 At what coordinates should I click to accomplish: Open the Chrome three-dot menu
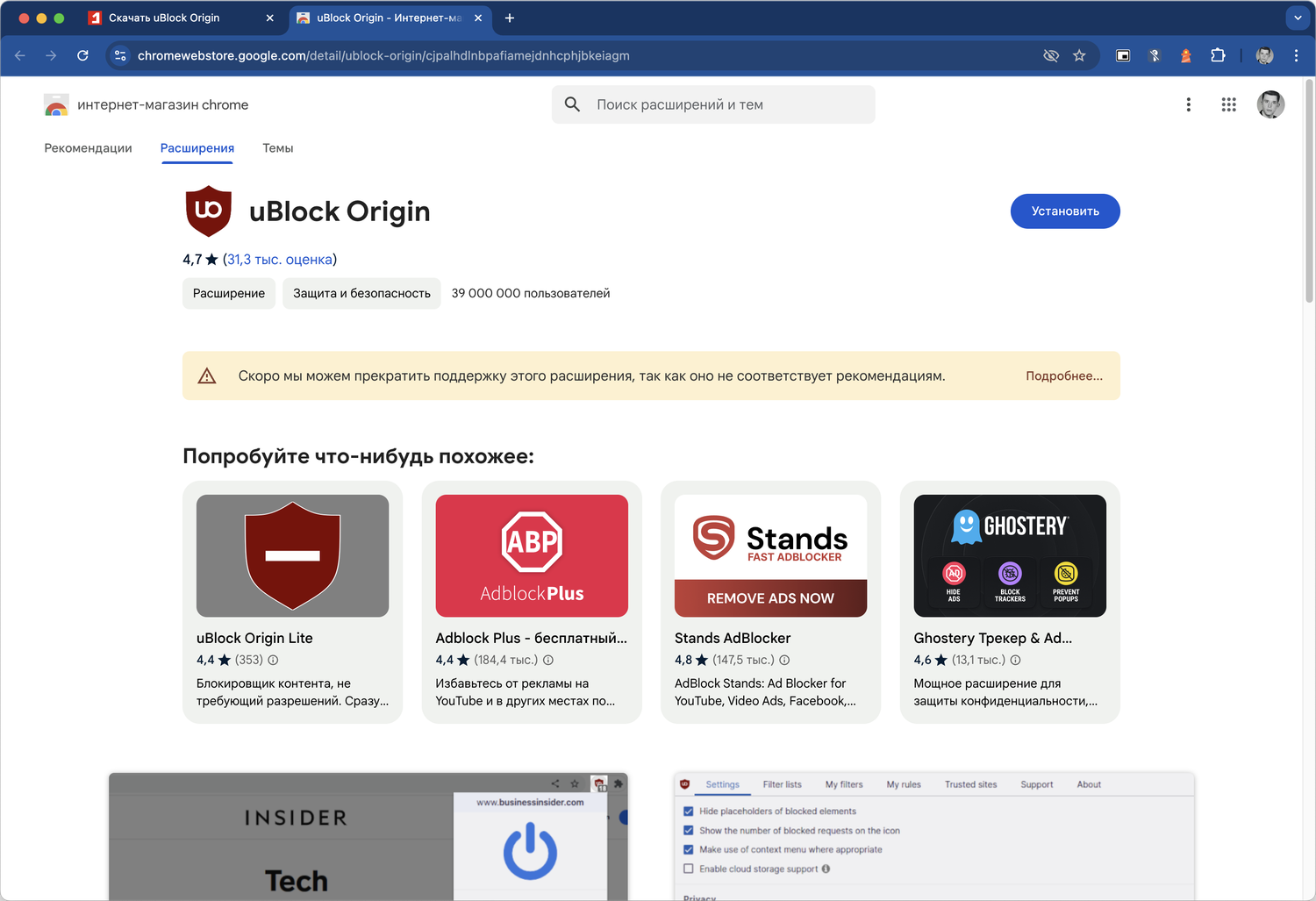pos(1296,55)
